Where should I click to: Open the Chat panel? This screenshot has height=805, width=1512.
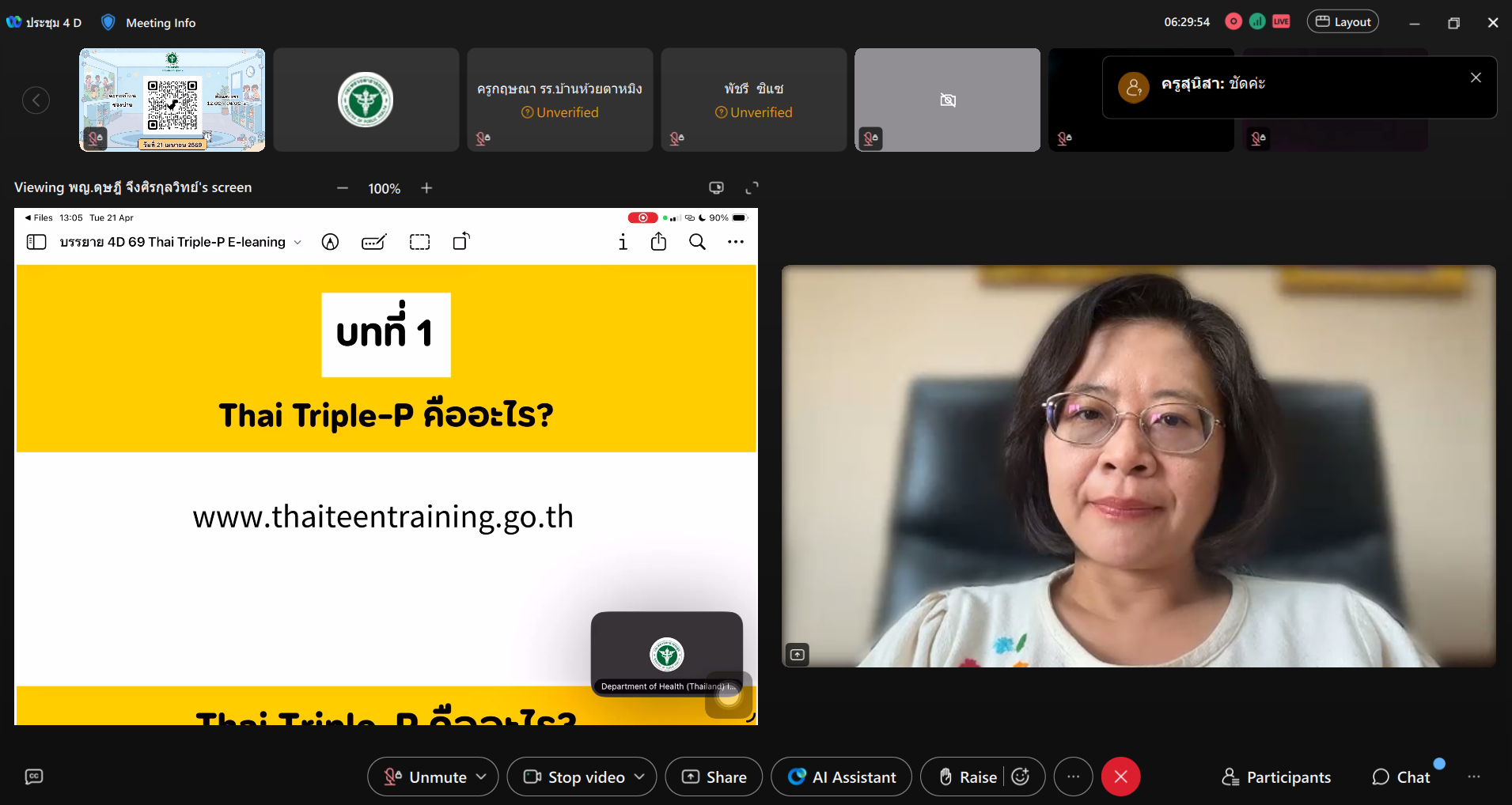pyautogui.click(x=1401, y=777)
